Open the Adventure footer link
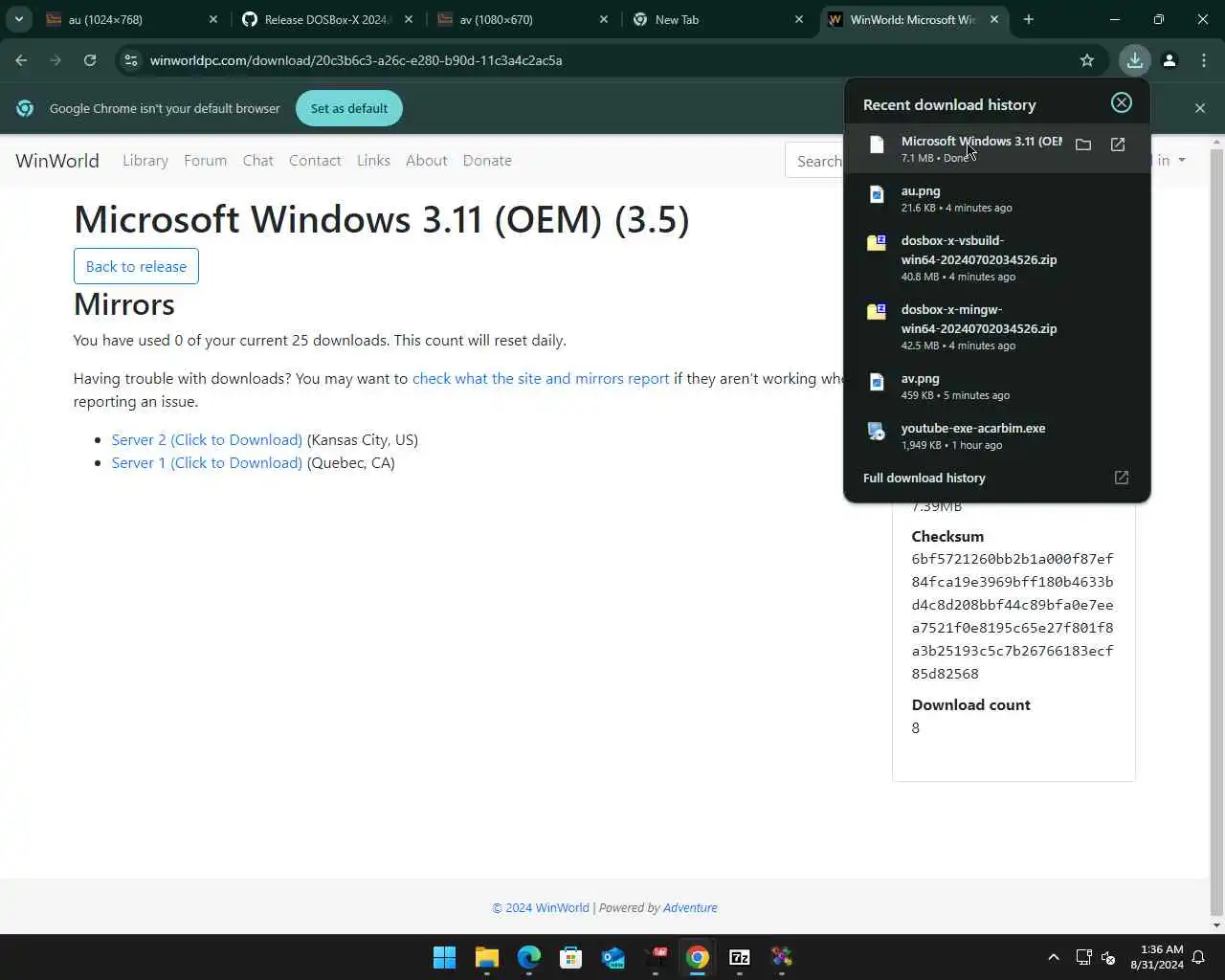 click(x=690, y=908)
